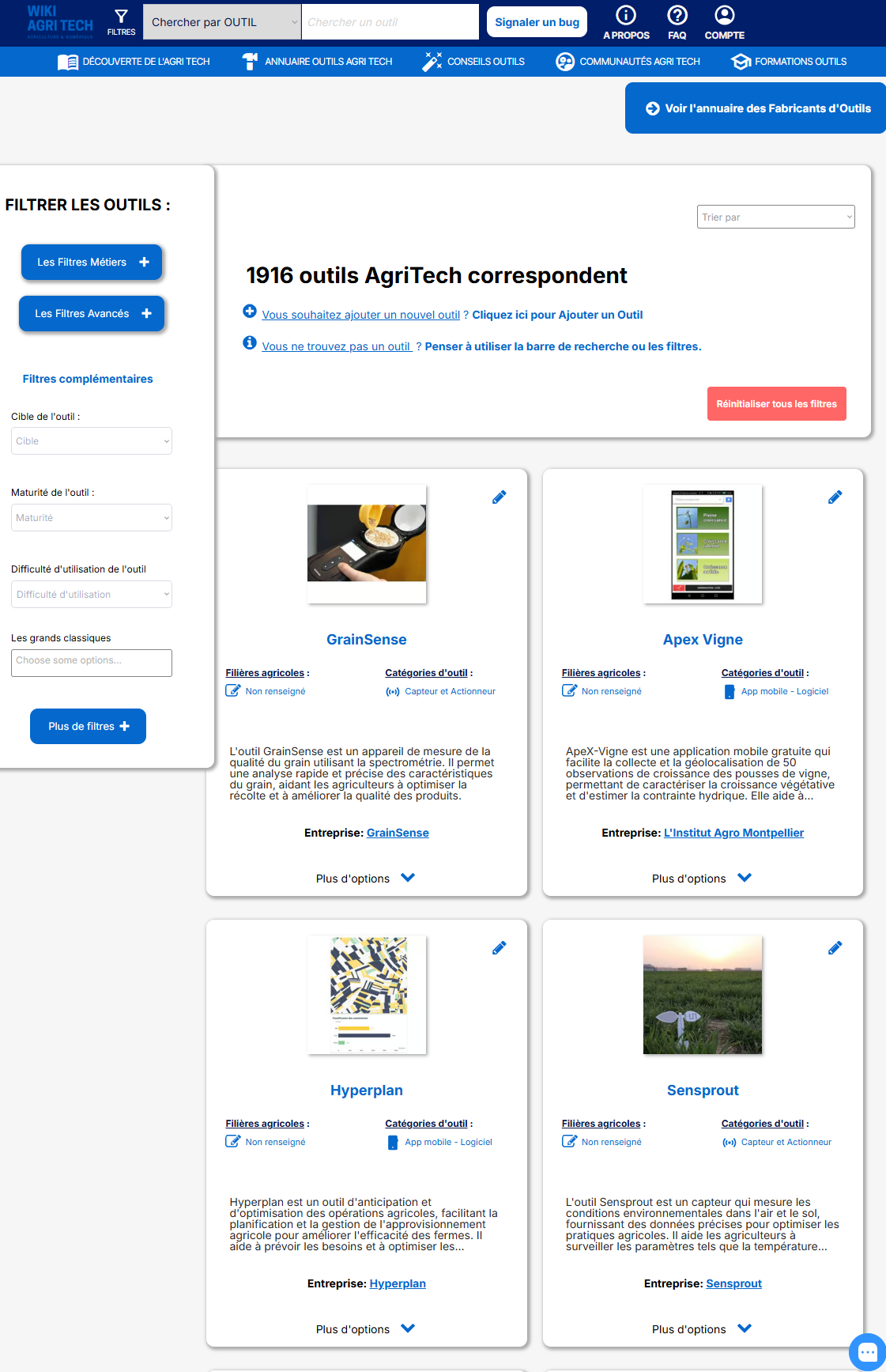Open the COMPTE user account icon
Viewport: 886px width, 1372px height.
click(724, 16)
